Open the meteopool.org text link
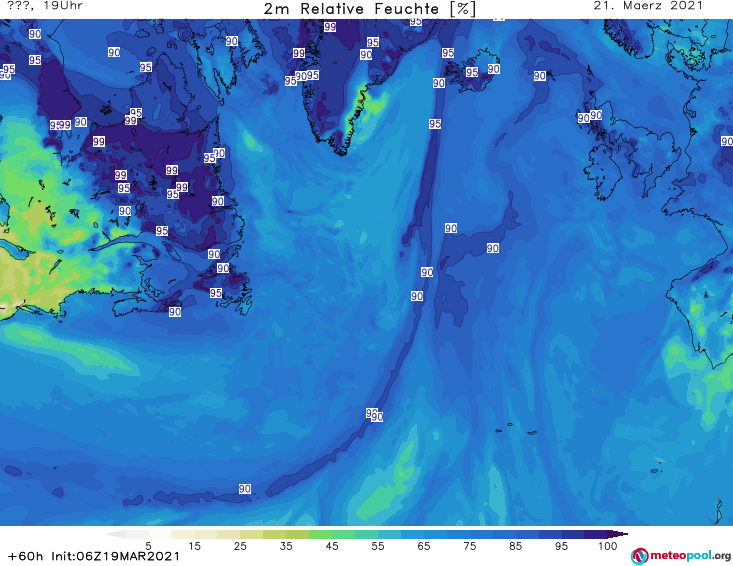This screenshot has height=566, width=733. tap(690, 555)
